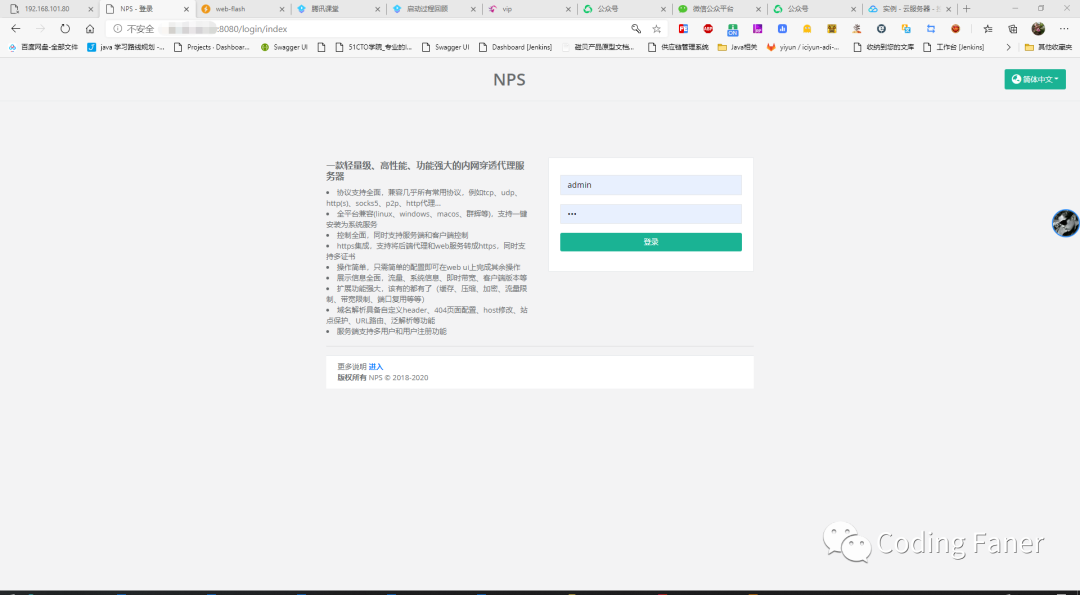Open the red FE extension icon
Image resolution: width=1080 pixels, height=595 pixels.
pyautogui.click(x=683, y=29)
